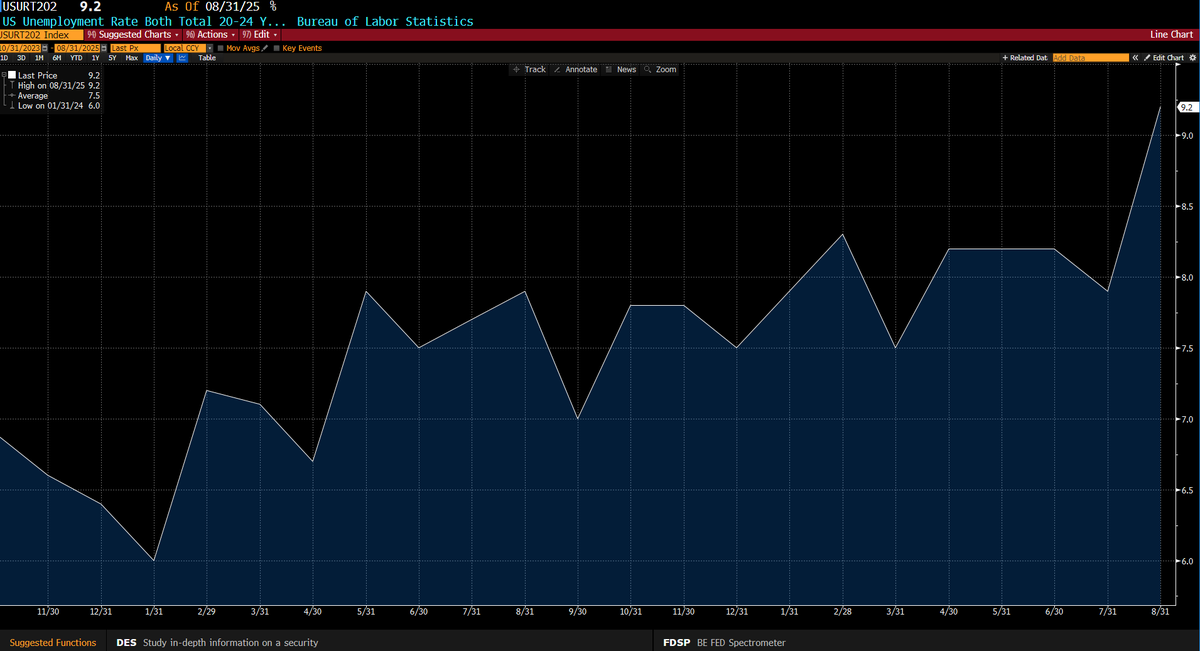
Task: Select the 5Y time range
Action: pos(112,58)
